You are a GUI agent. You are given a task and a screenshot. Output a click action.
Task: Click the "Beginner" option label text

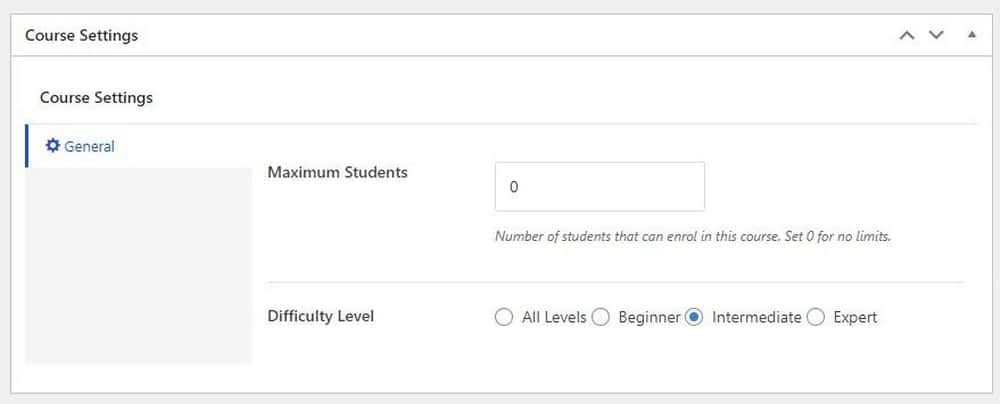(649, 317)
